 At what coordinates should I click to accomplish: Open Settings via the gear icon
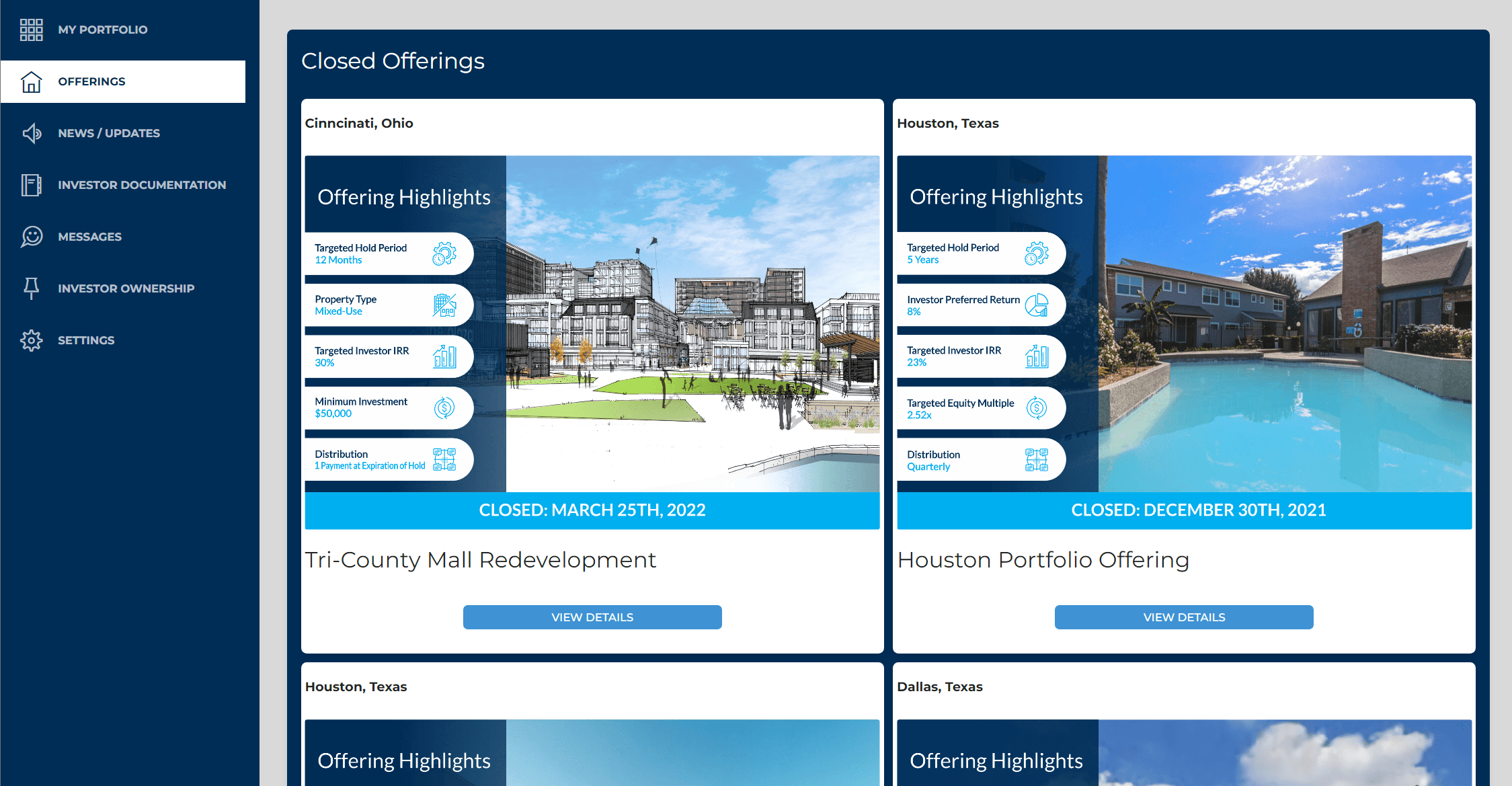pos(31,340)
